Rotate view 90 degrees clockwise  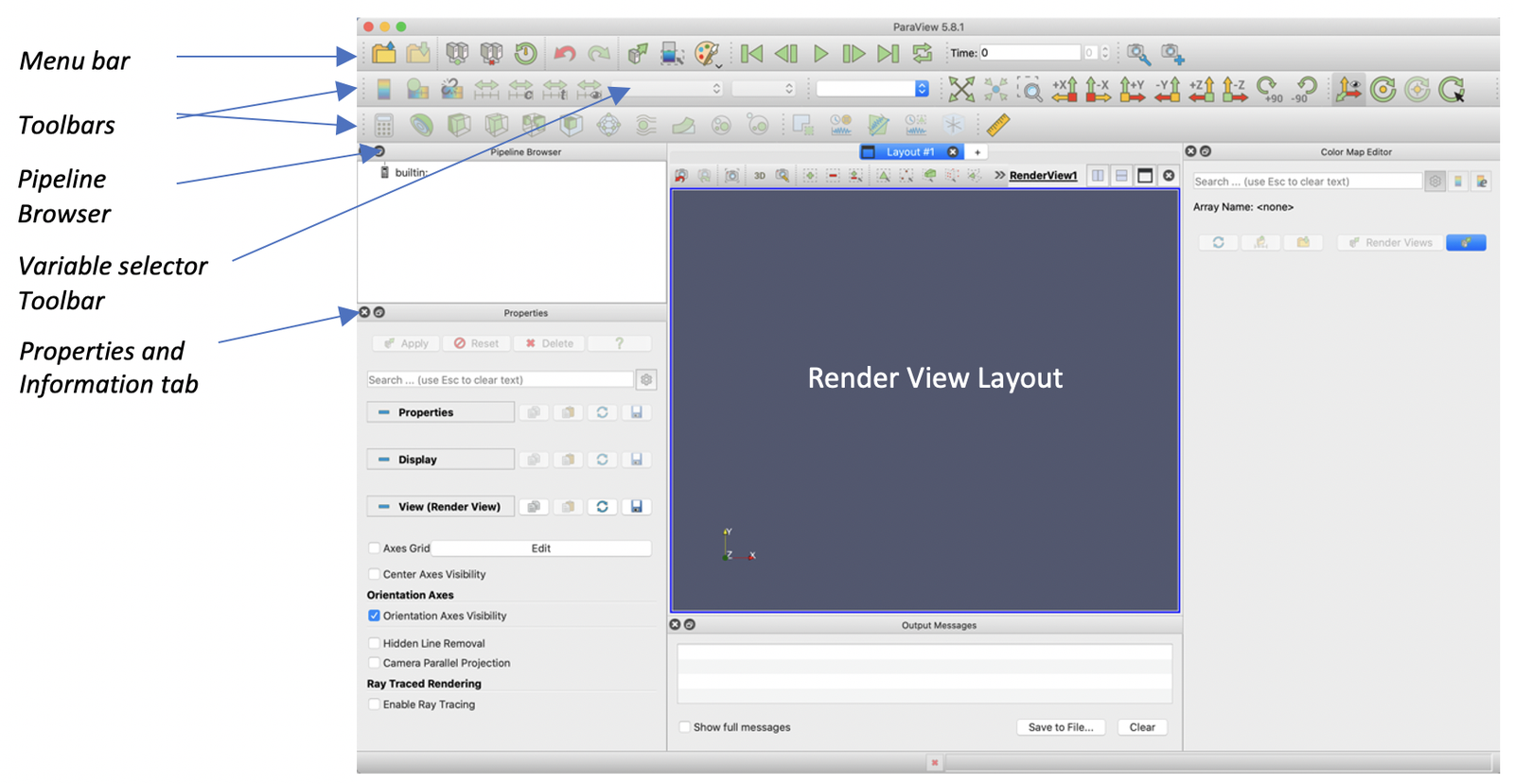[1269, 90]
